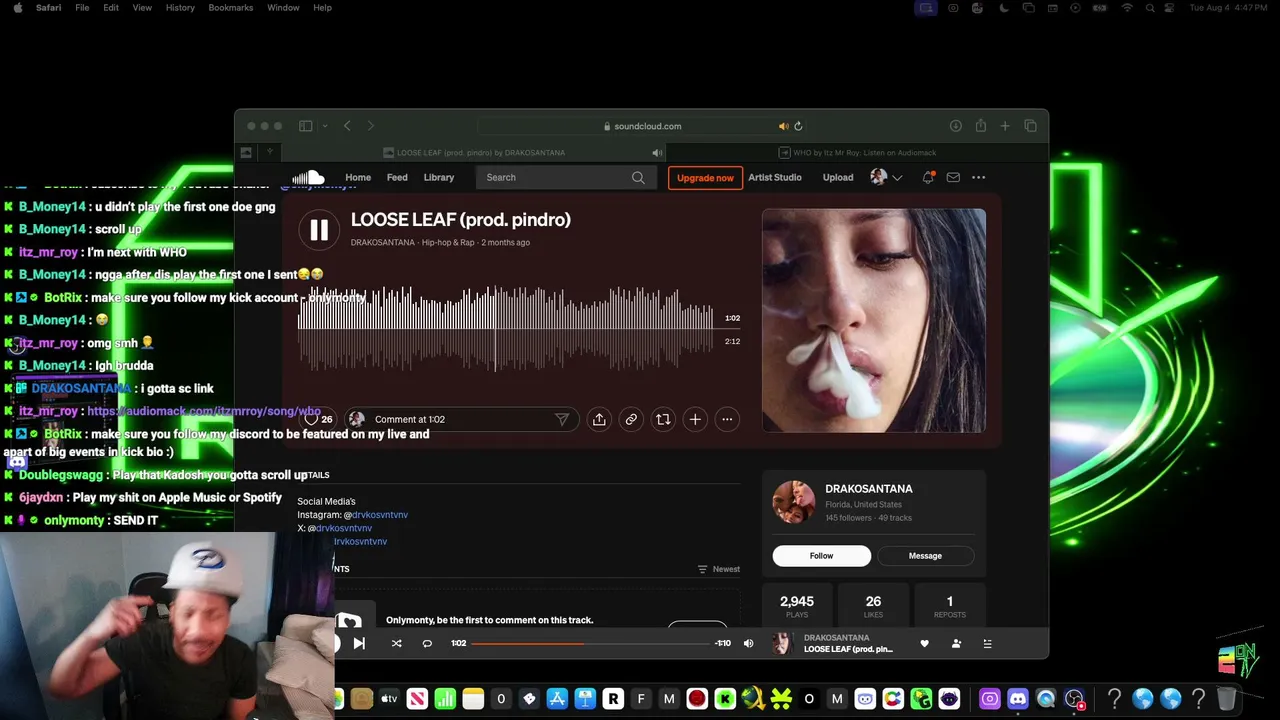The width and height of the screenshot is (1280, 720).
Task: Click the 49 tracks count
Action: pyautogui.click(x=895, y=518)
